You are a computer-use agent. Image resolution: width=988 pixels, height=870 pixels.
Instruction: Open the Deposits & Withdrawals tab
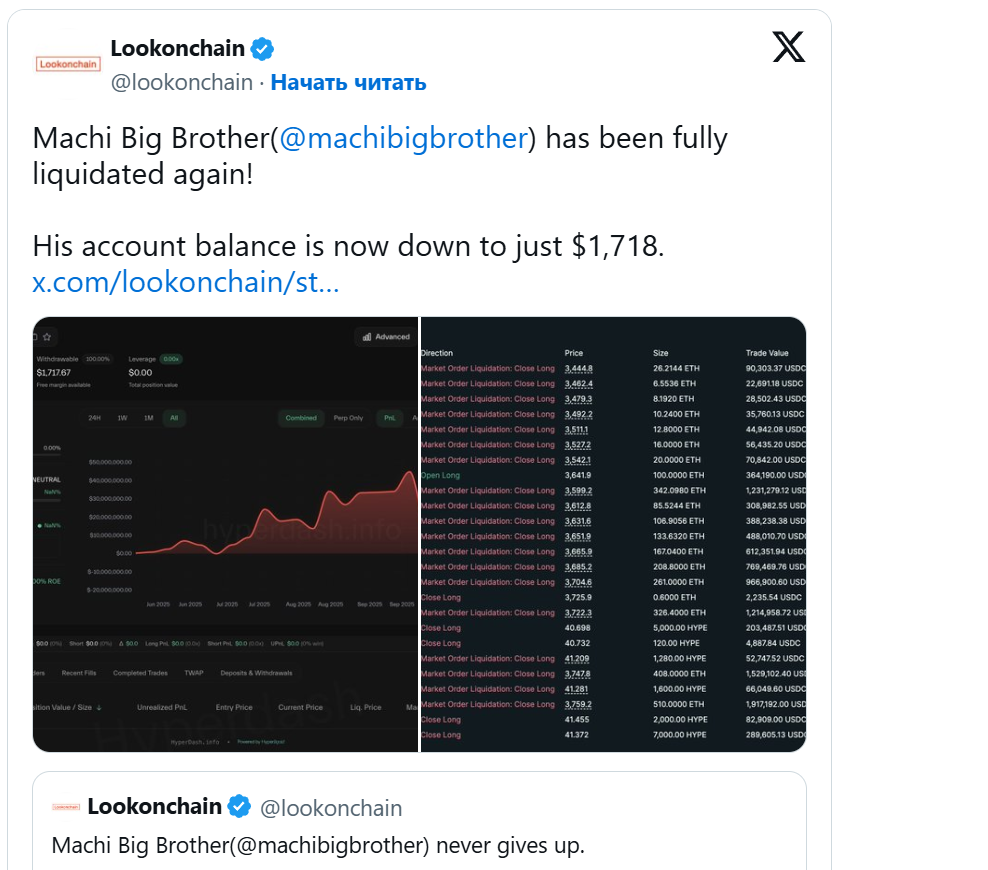(x=256, y=673)
